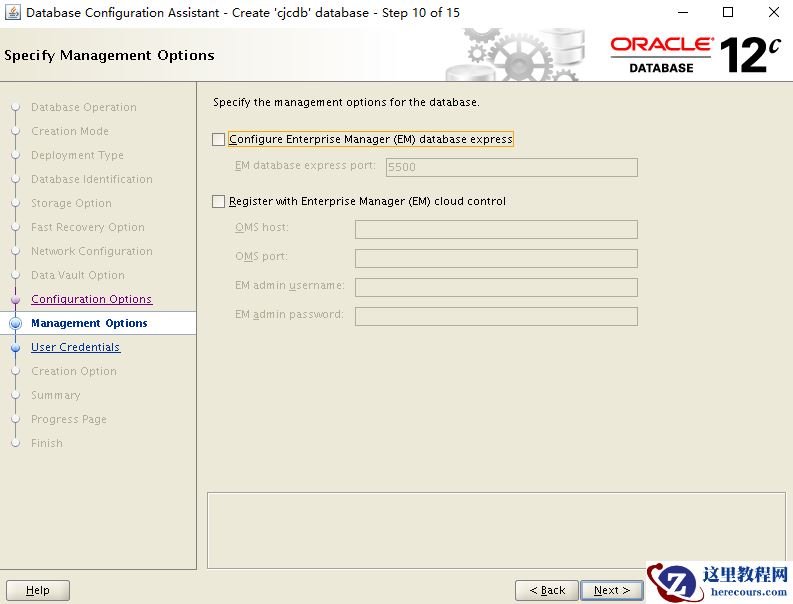793x604 pixels.
Task: Click the Configuration Options step bullet icon
Action: click(x=16, y=299)
